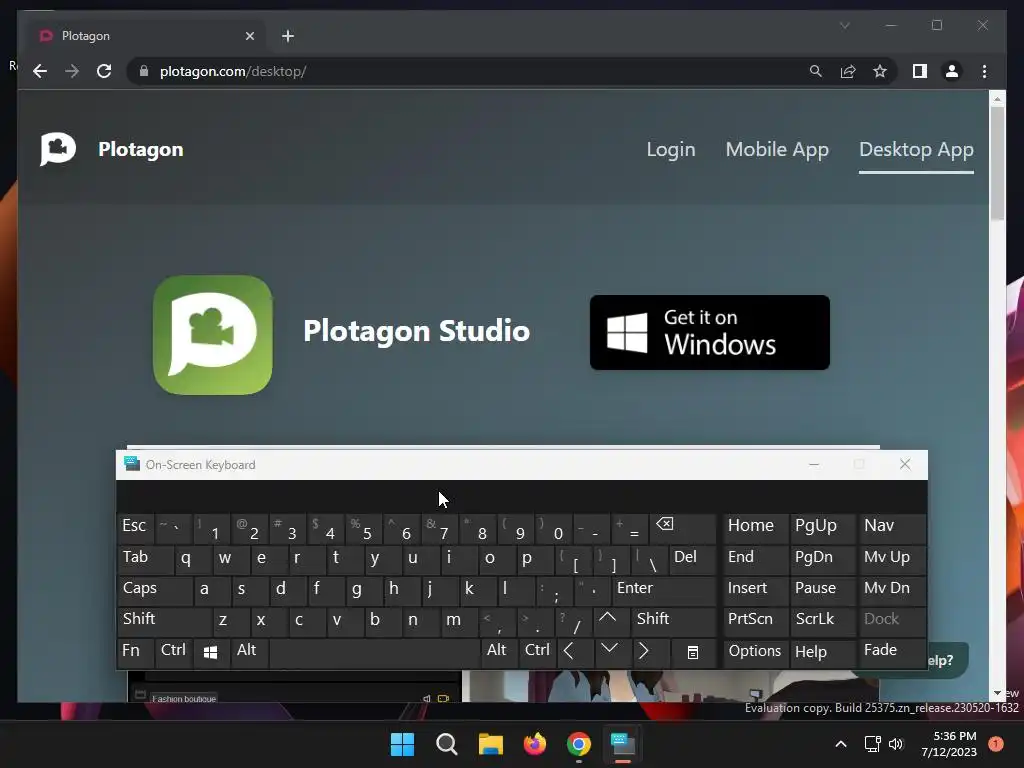1024x768 pixels.
Task: Open the Chrome side panel icon
Action: point(920,71)
